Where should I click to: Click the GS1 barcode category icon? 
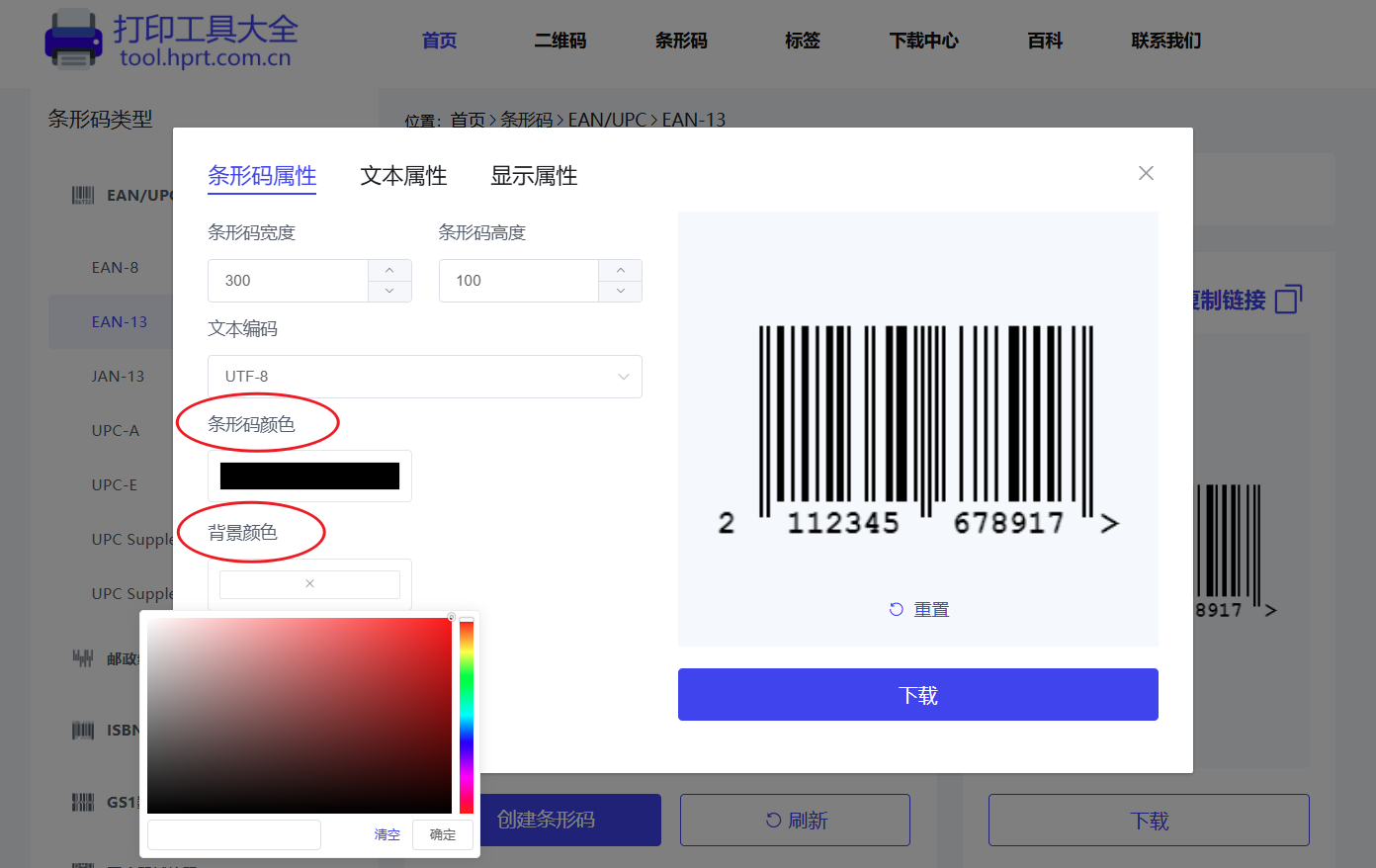click(83, 802)
